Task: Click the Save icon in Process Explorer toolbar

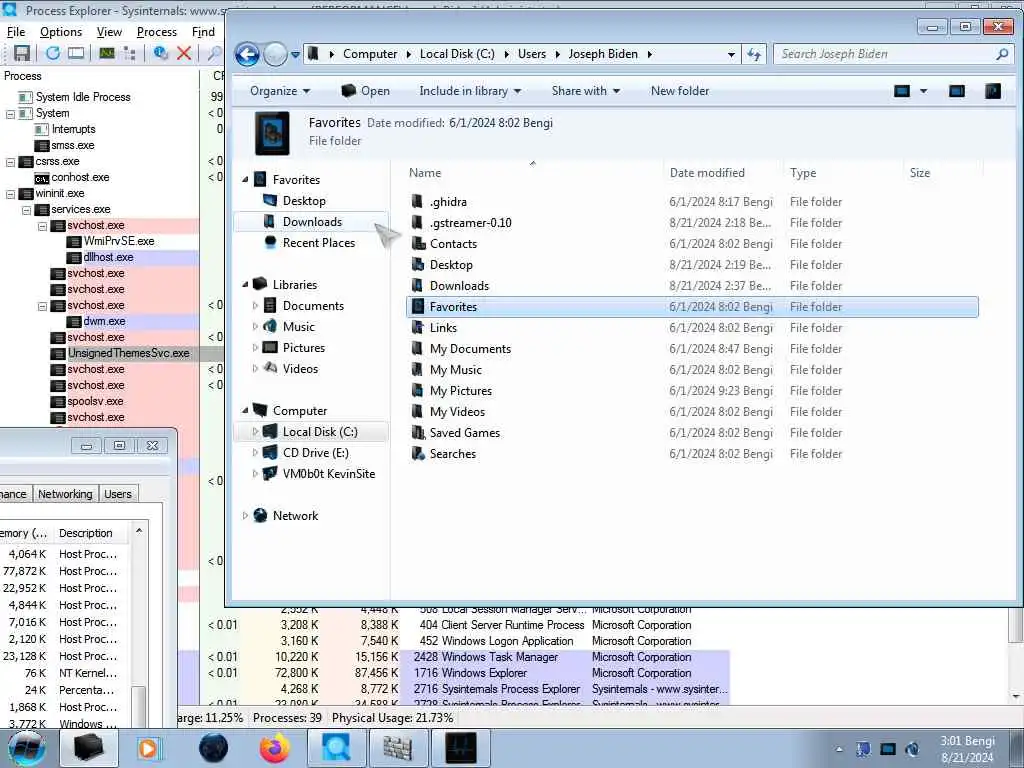Action: coord(22,53)
